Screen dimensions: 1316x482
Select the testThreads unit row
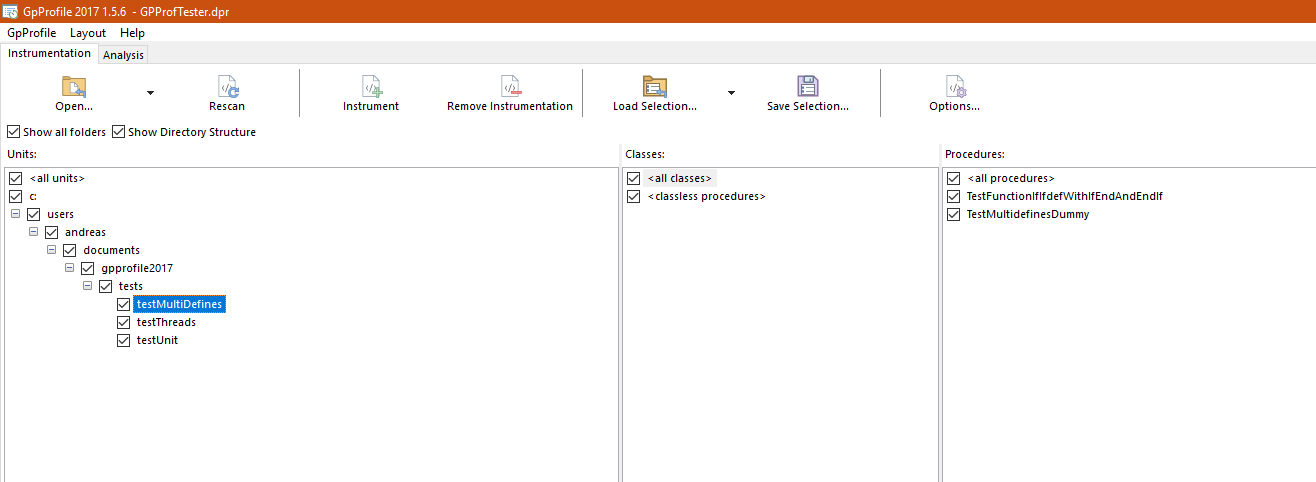(166, 322)
